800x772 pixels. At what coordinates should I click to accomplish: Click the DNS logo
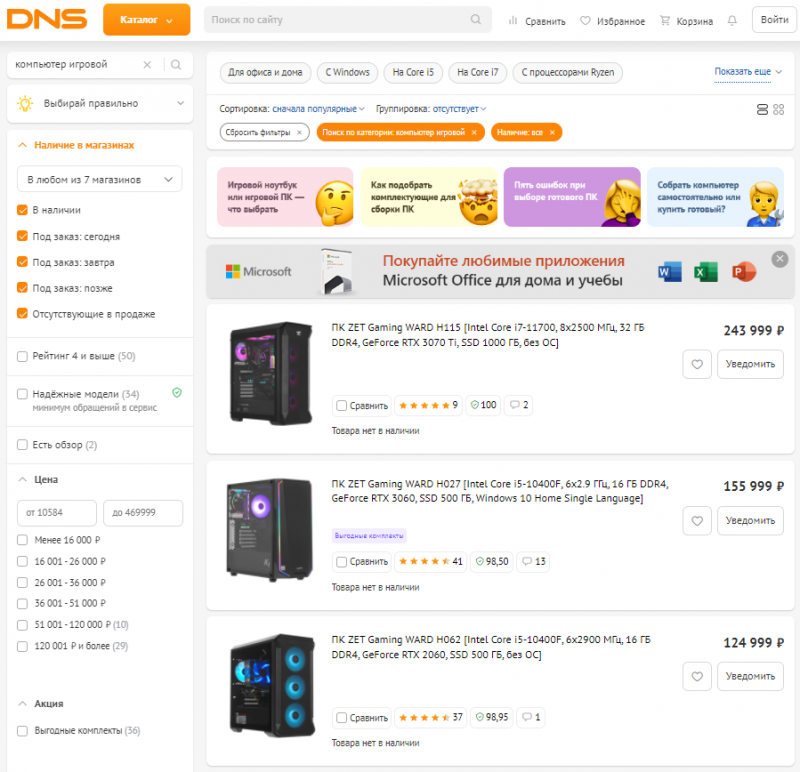47,19
